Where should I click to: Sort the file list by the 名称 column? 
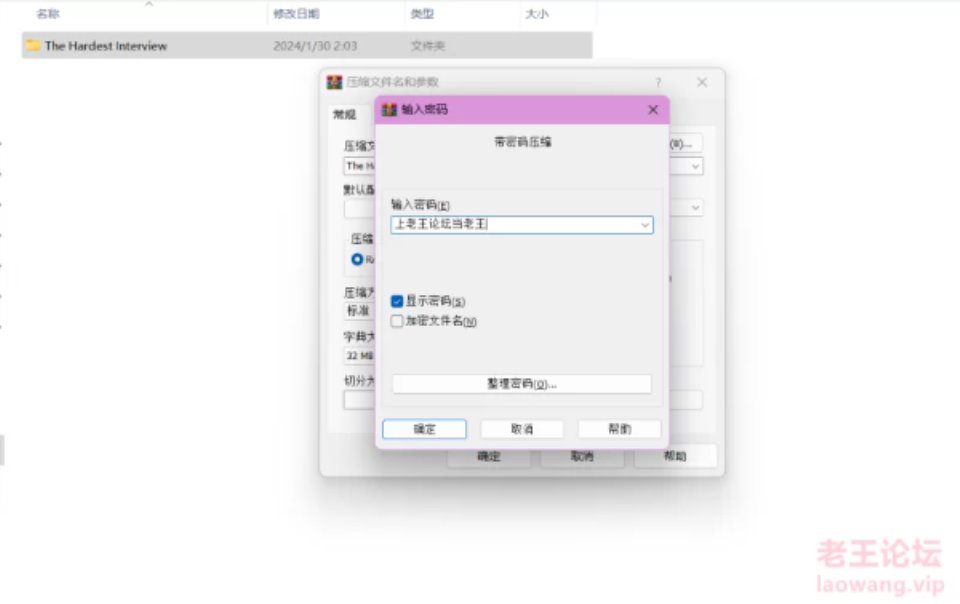tap(48, 14)
